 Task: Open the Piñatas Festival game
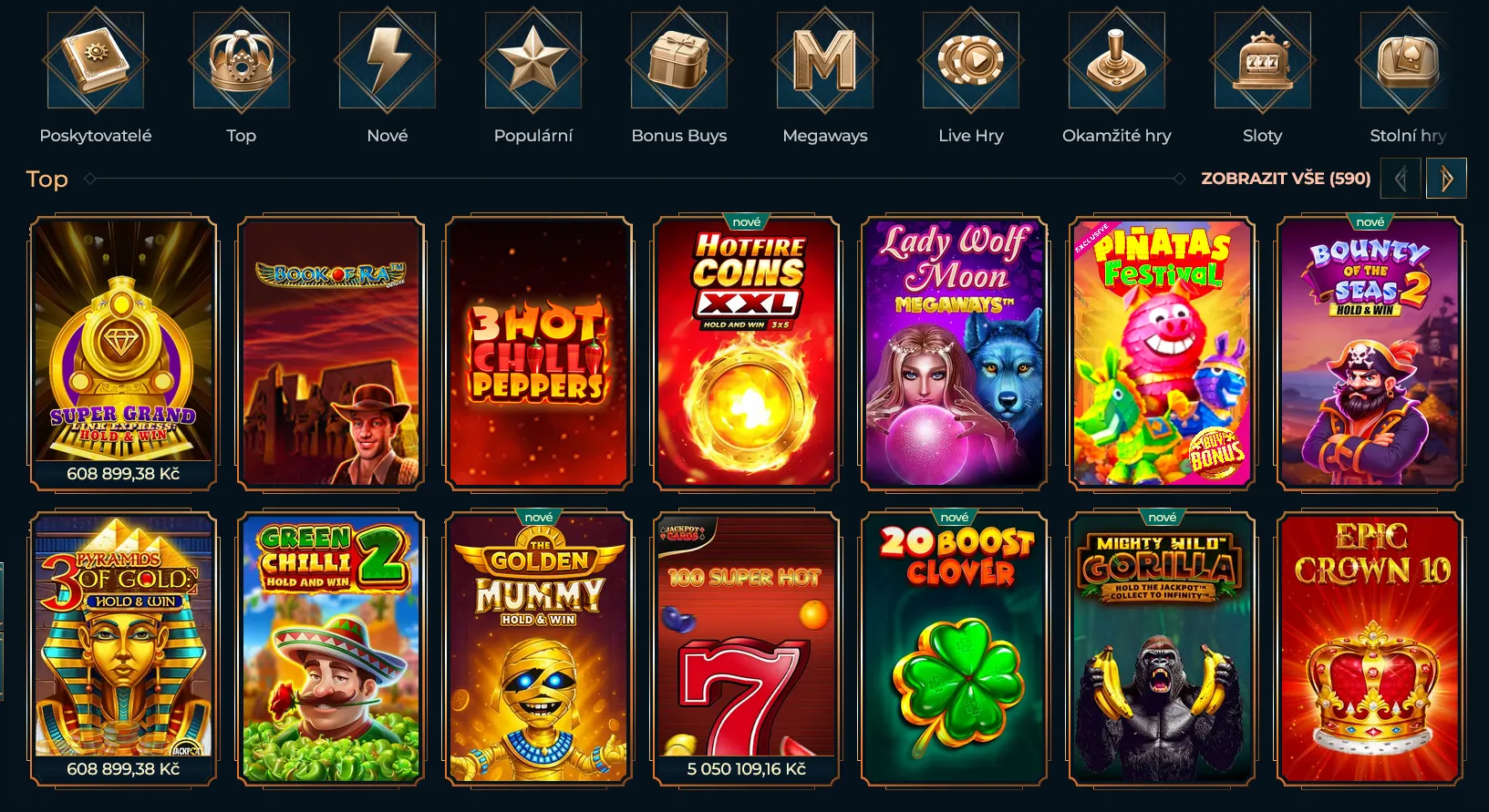[x=1163, y=354]
